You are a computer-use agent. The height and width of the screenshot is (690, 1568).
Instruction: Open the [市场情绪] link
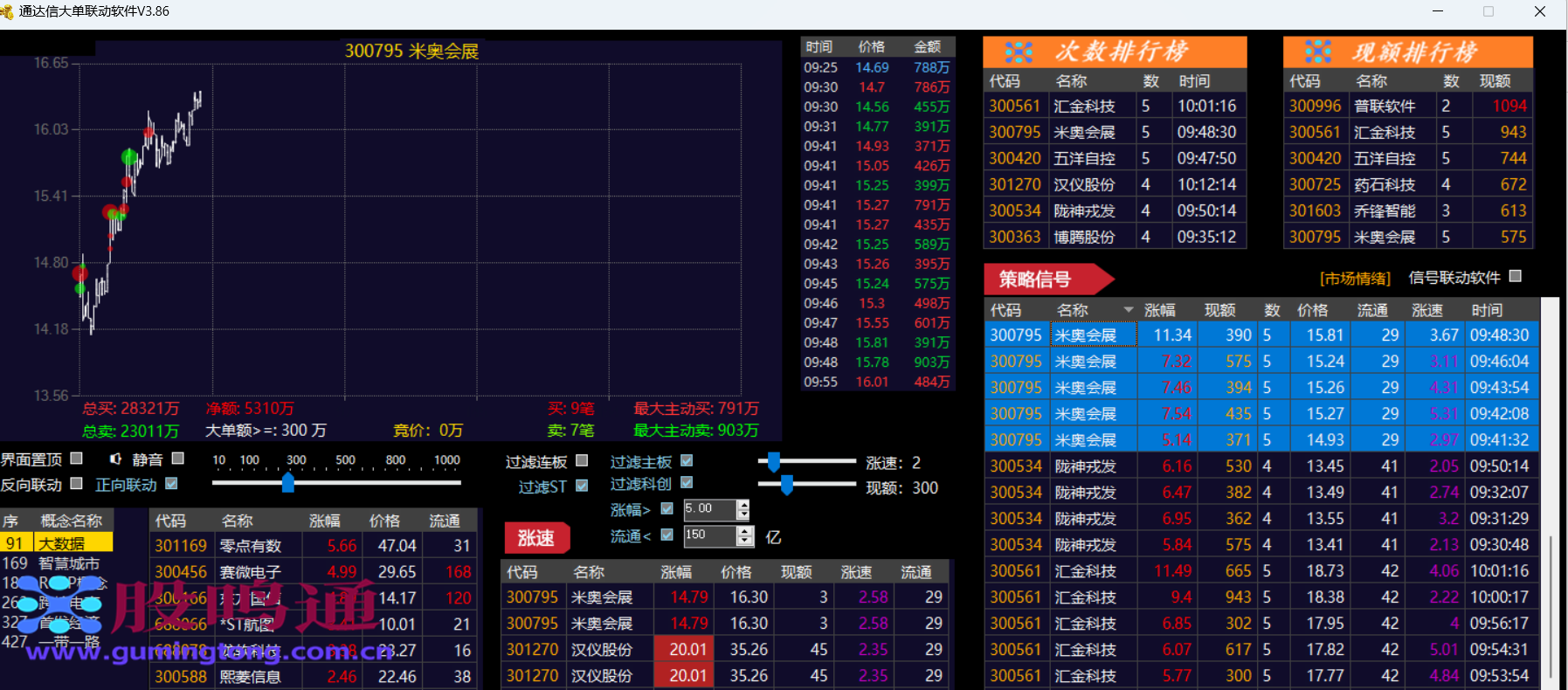pyautogui.click(x=1355, y=279)
